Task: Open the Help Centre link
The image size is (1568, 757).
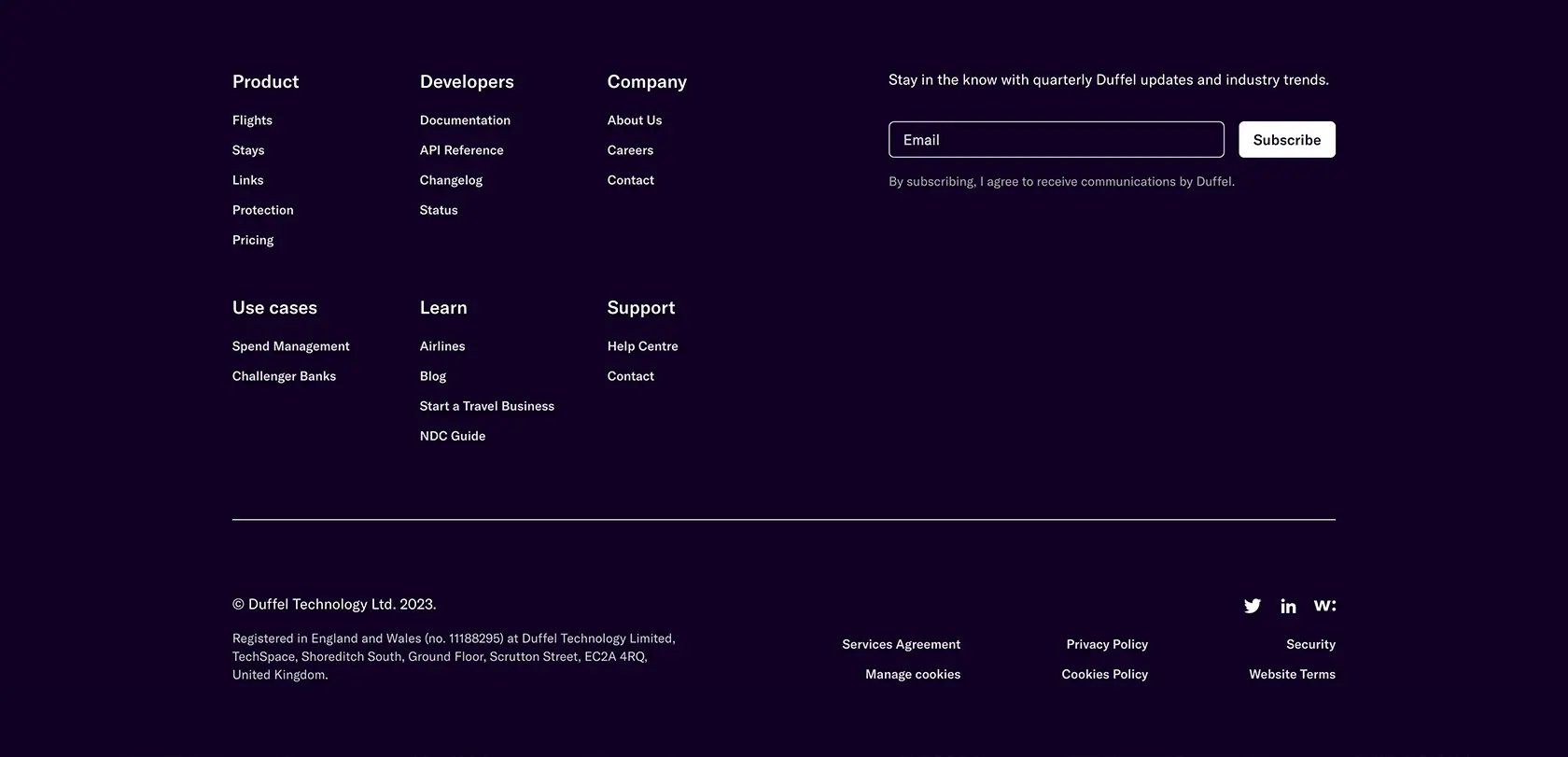Action: pos(643,346)
